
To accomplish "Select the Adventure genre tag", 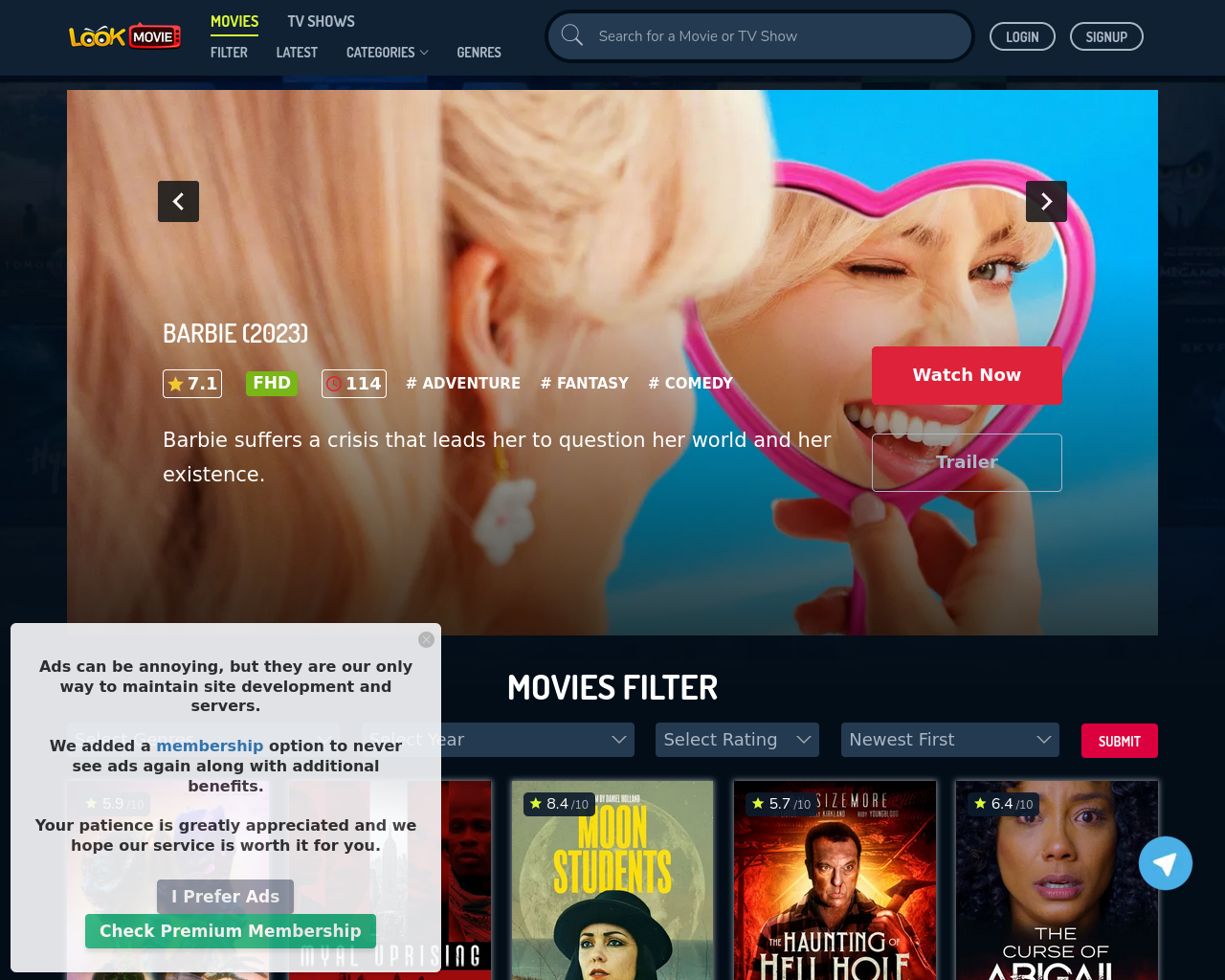I will click(463, 383).
